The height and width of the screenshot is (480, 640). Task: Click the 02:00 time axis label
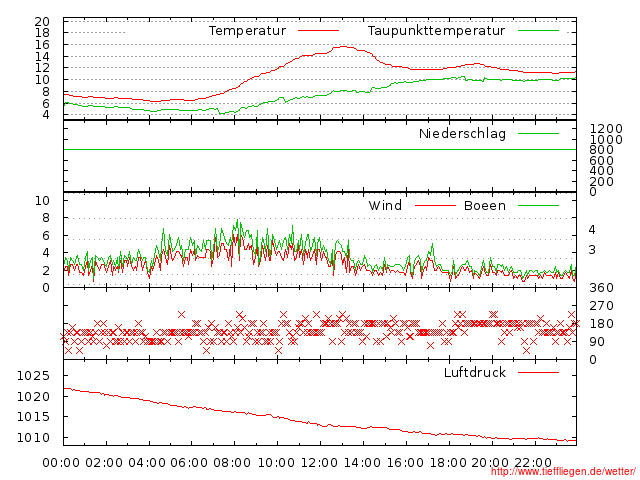(x=104, y=463)
